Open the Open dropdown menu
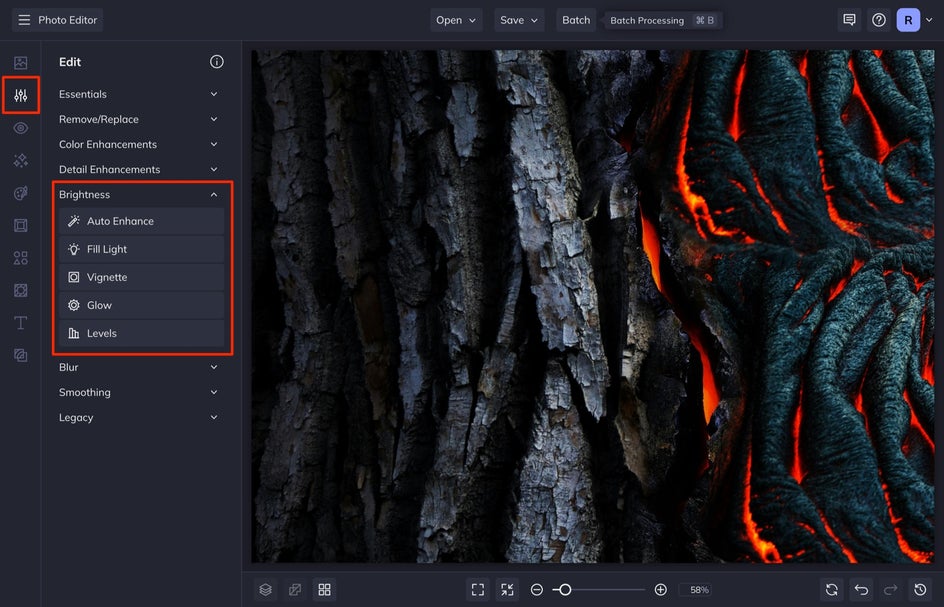The width and height of the screenshot is (944, 607). click(x=456, y=20)
